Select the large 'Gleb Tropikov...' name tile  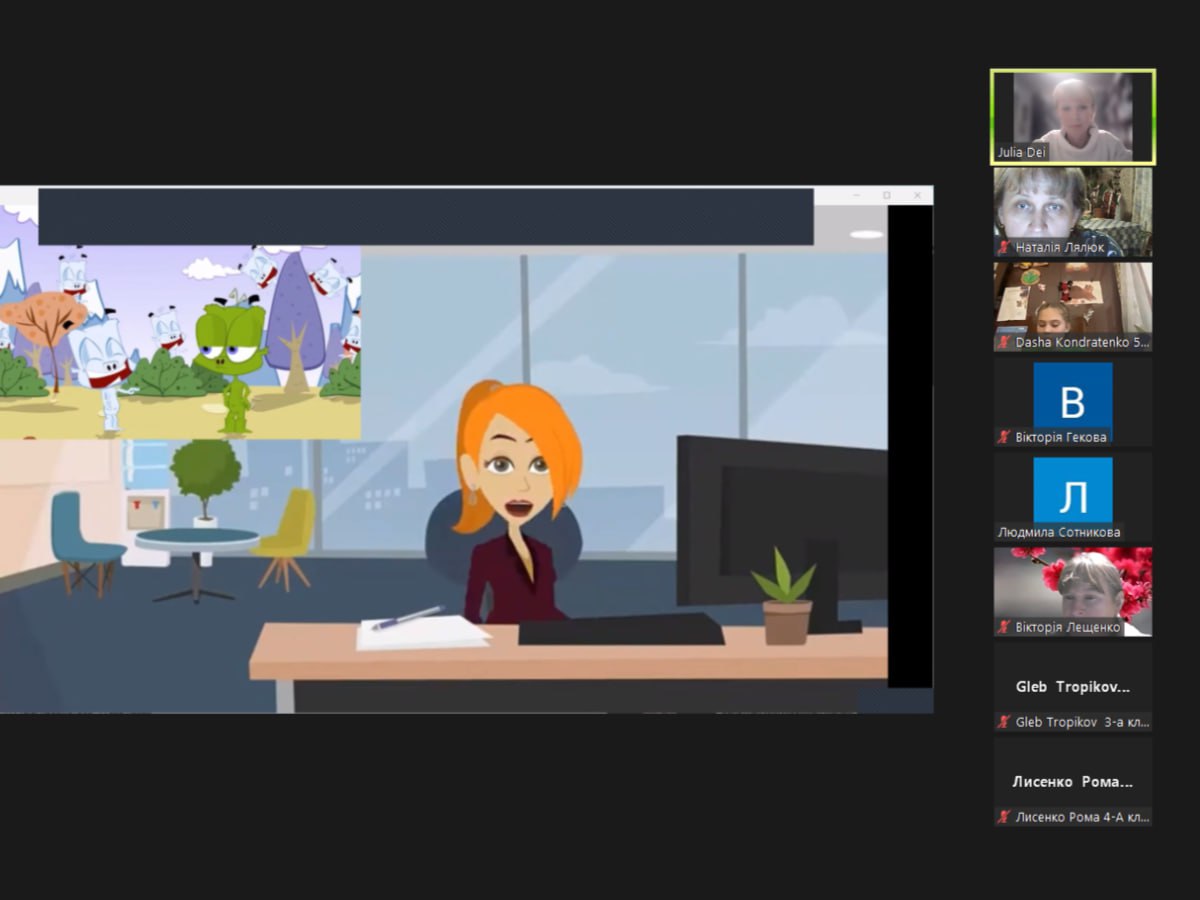coord(1072,687)
